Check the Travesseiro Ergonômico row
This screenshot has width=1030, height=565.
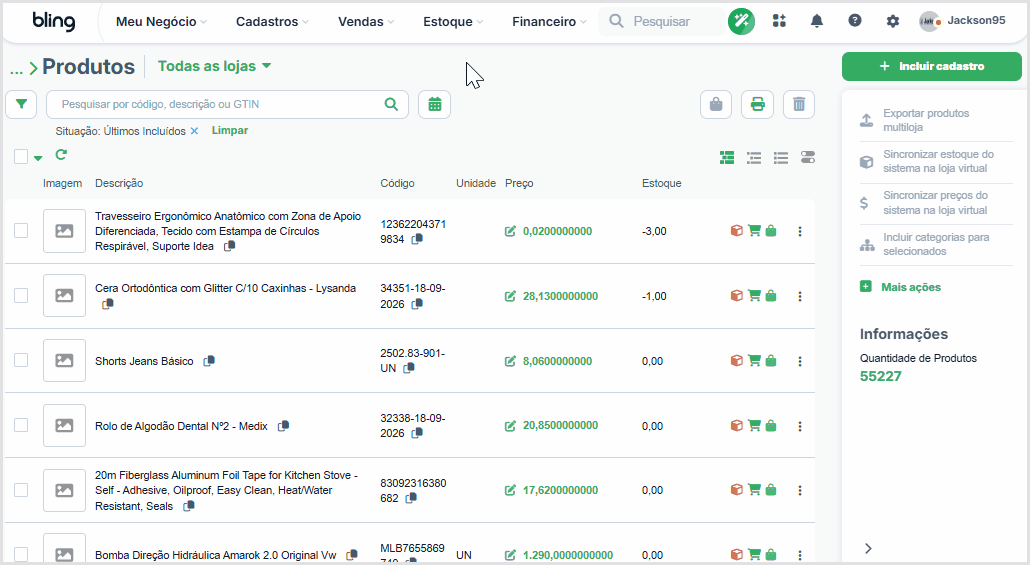pyautogui.click(x=21, y=231)
